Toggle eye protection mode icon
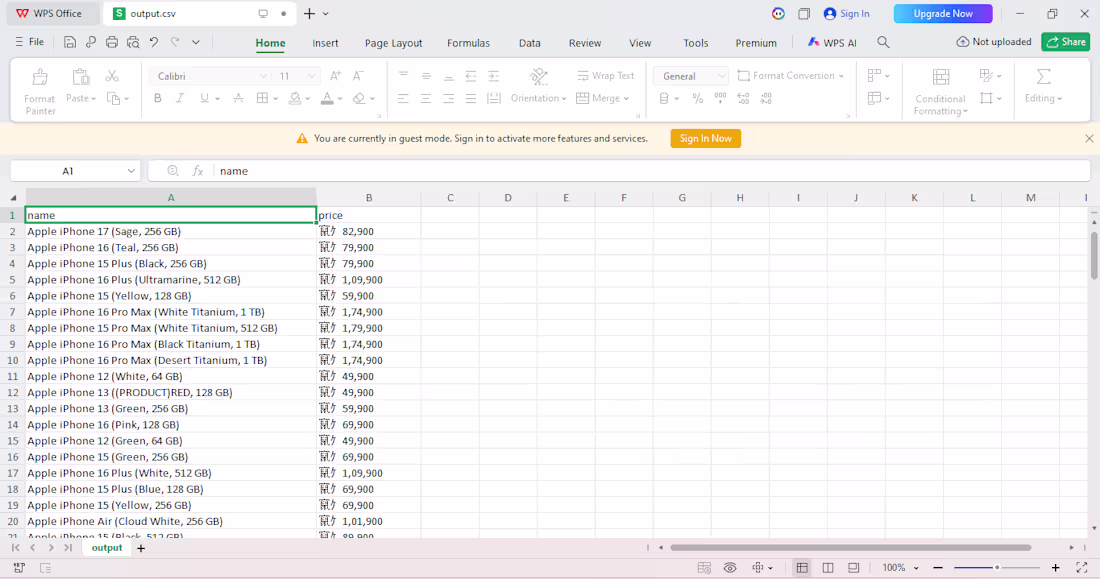Screen dimensions: 1100x579 pyautogui.click(x=730, y=568)
